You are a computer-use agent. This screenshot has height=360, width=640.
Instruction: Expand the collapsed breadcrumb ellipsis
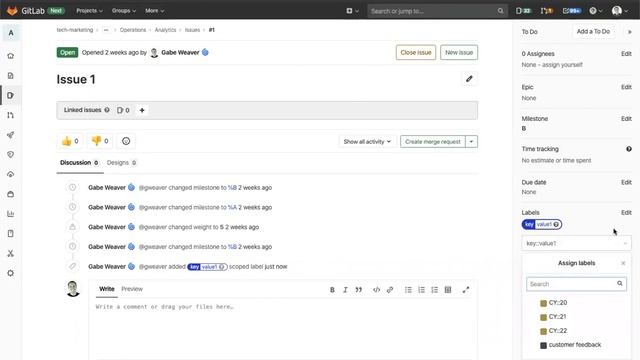tap(106, 30)
